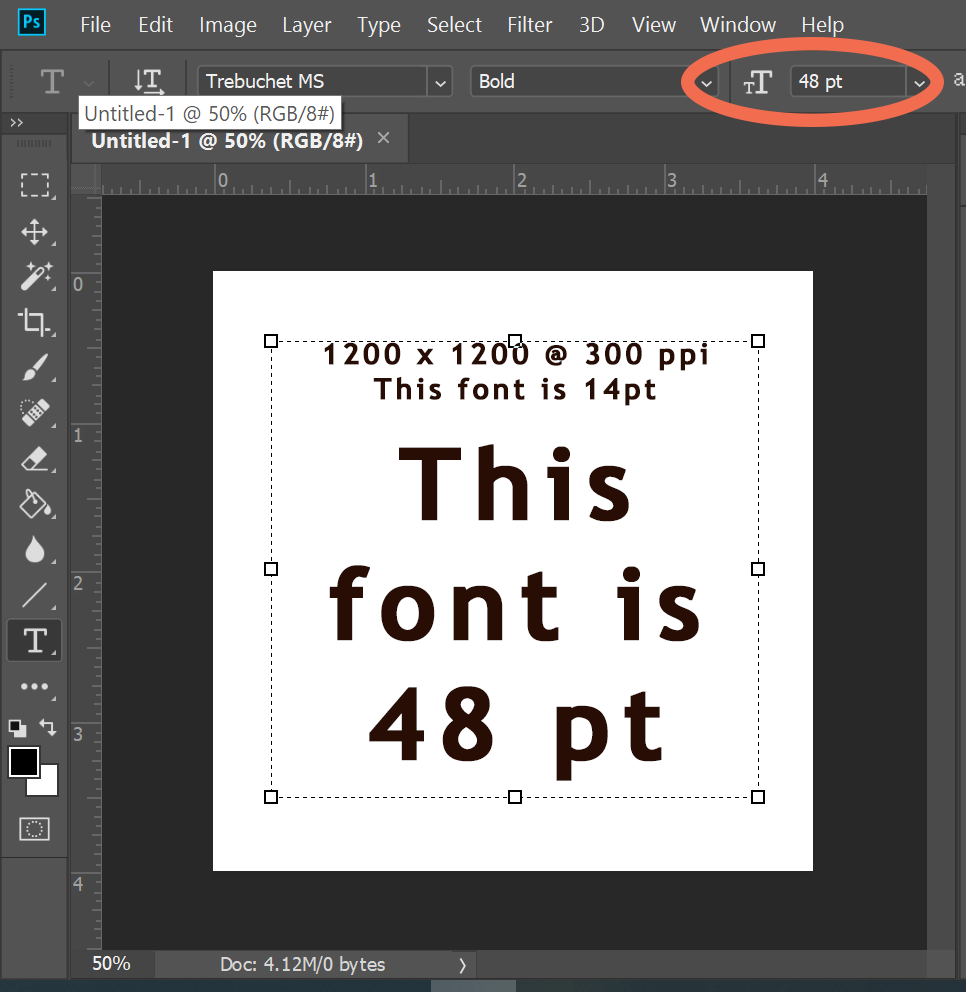Select the Magic Wand tool
966x992 pixels.
pyautogui.click(x=36, y=276)
